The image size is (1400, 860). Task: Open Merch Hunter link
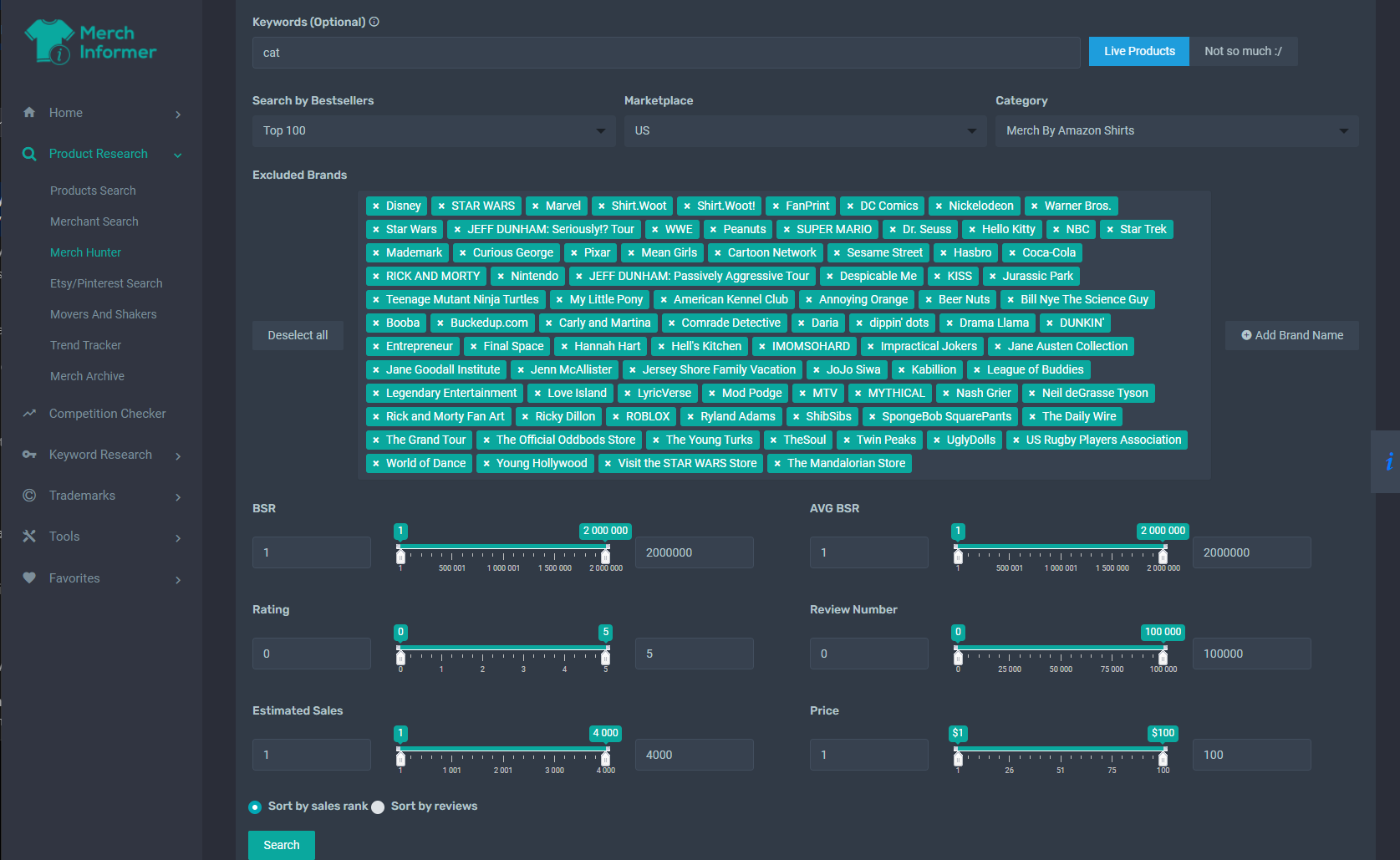(85, 252)
